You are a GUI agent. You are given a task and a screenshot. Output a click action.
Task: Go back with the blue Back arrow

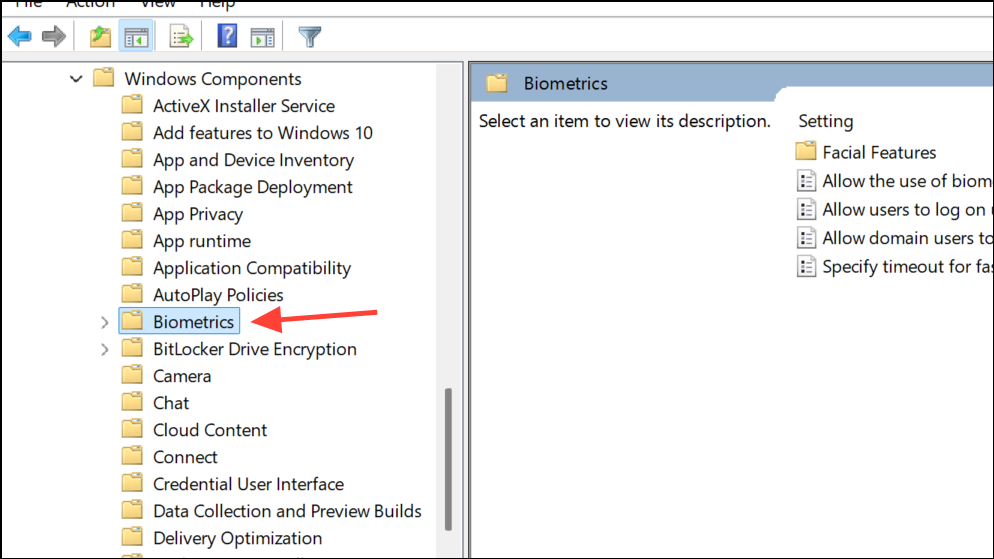20,37
